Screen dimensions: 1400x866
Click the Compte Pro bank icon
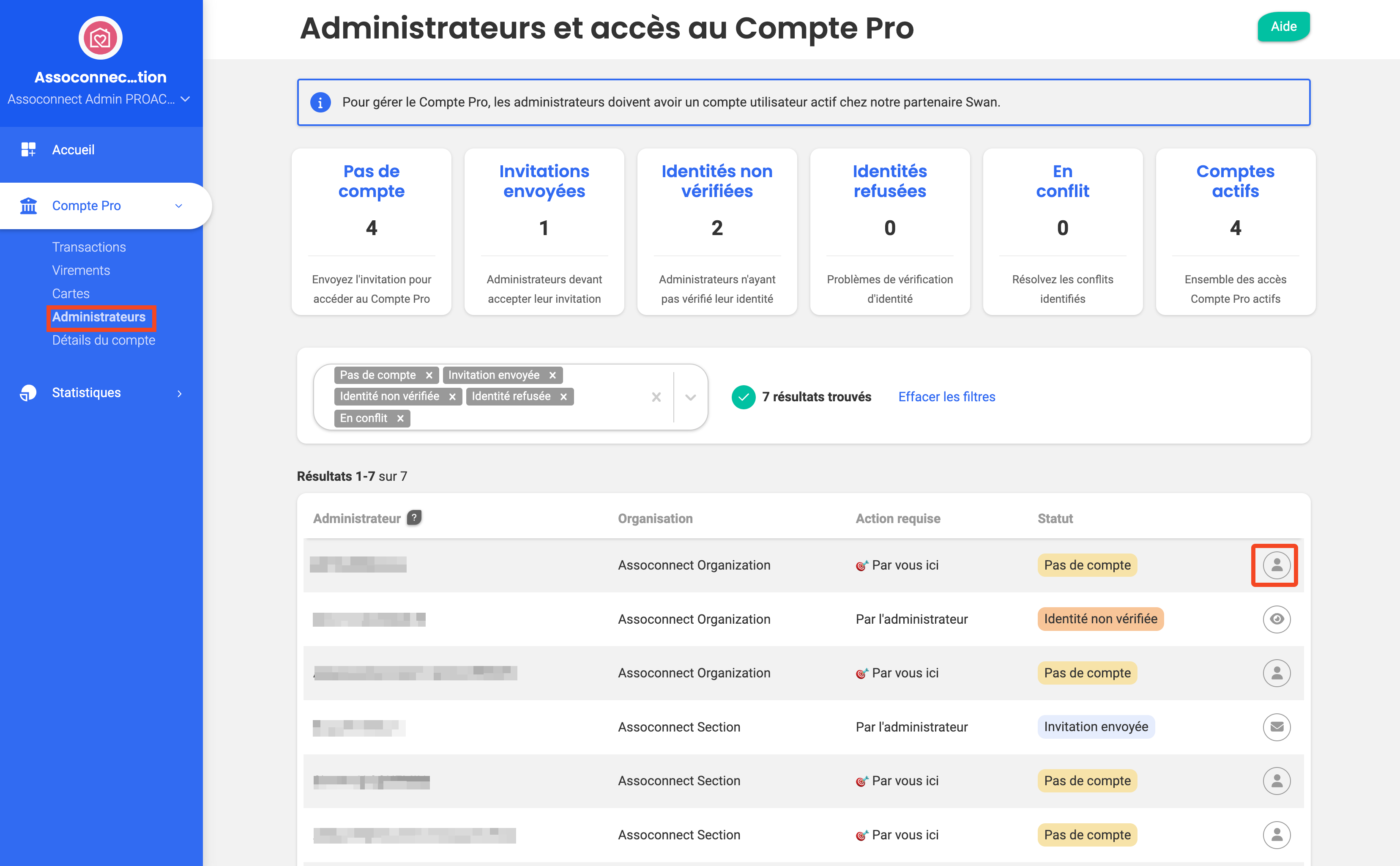[x=28, y=206]
